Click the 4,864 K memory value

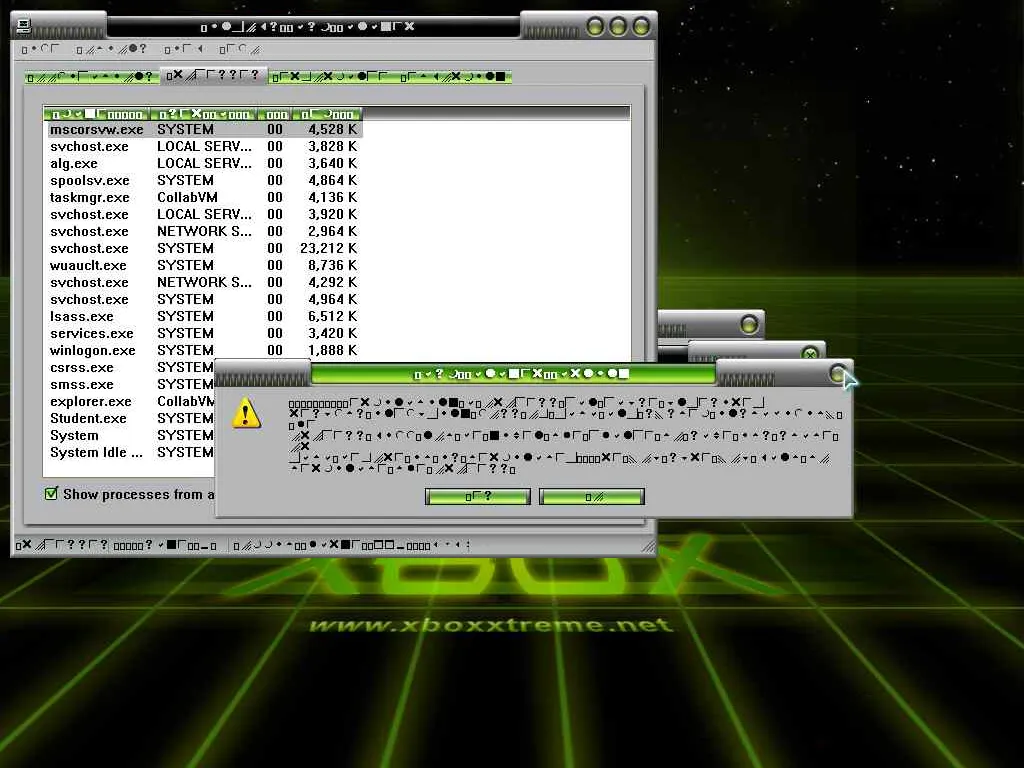click(x=332, y=180)
